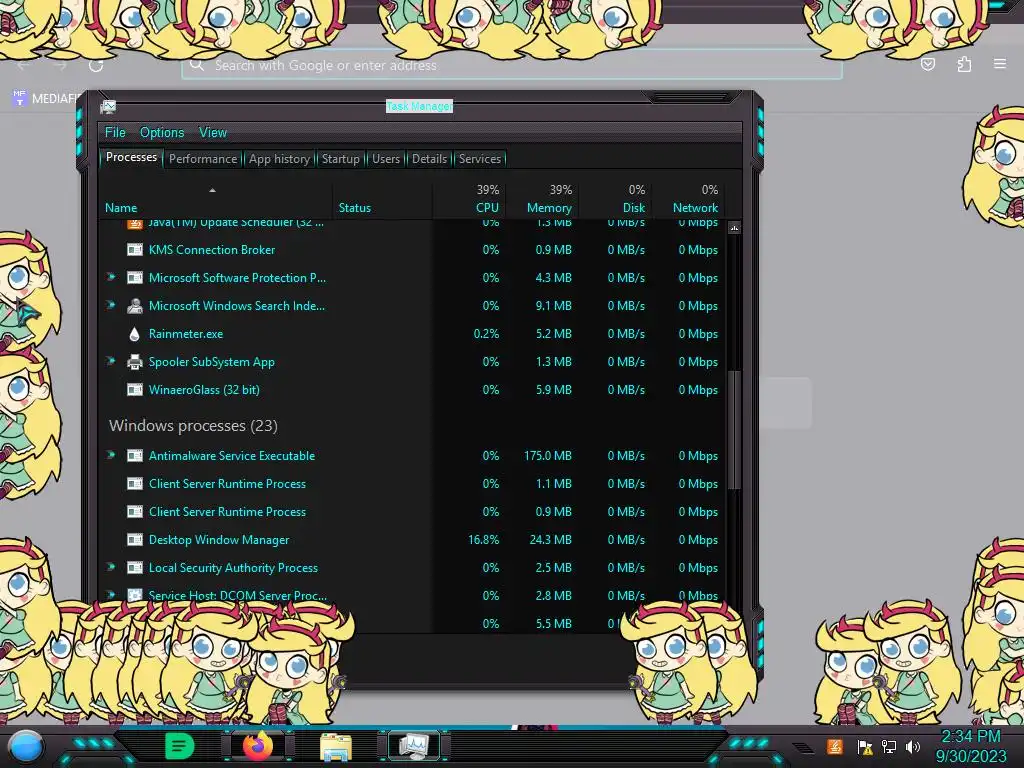Click the KMS Connection Broker process icon

(135, 249)
